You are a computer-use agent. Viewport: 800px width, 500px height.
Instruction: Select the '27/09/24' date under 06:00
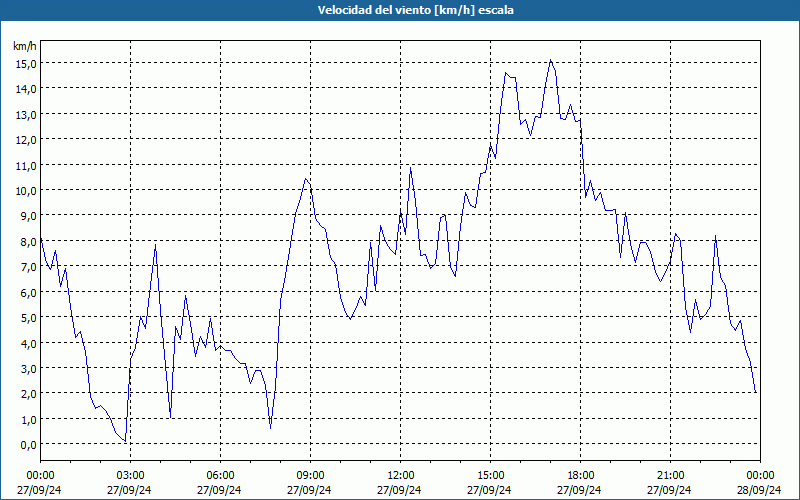pos(219,490)
